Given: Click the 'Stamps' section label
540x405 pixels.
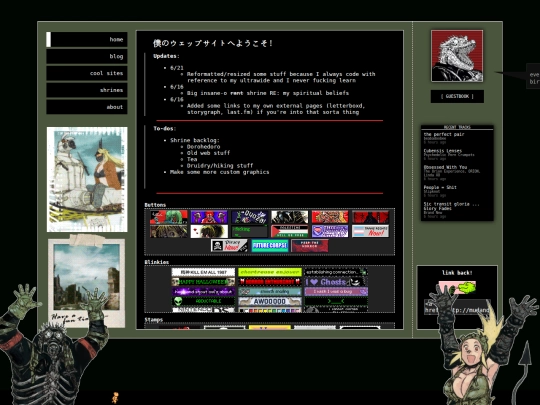Looking at the screenshot, I should [154, 320].
